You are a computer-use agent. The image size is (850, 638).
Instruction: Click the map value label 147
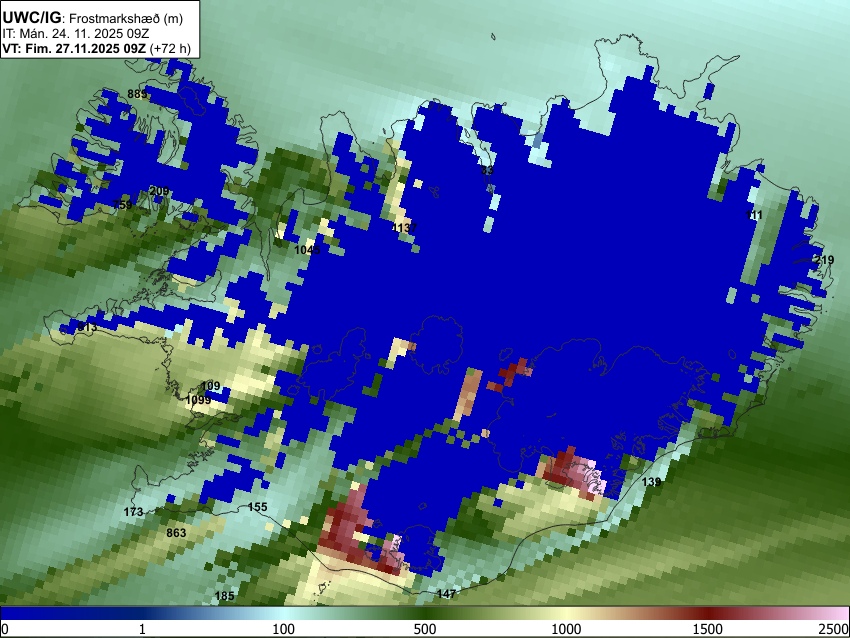[x=446, y=594]
